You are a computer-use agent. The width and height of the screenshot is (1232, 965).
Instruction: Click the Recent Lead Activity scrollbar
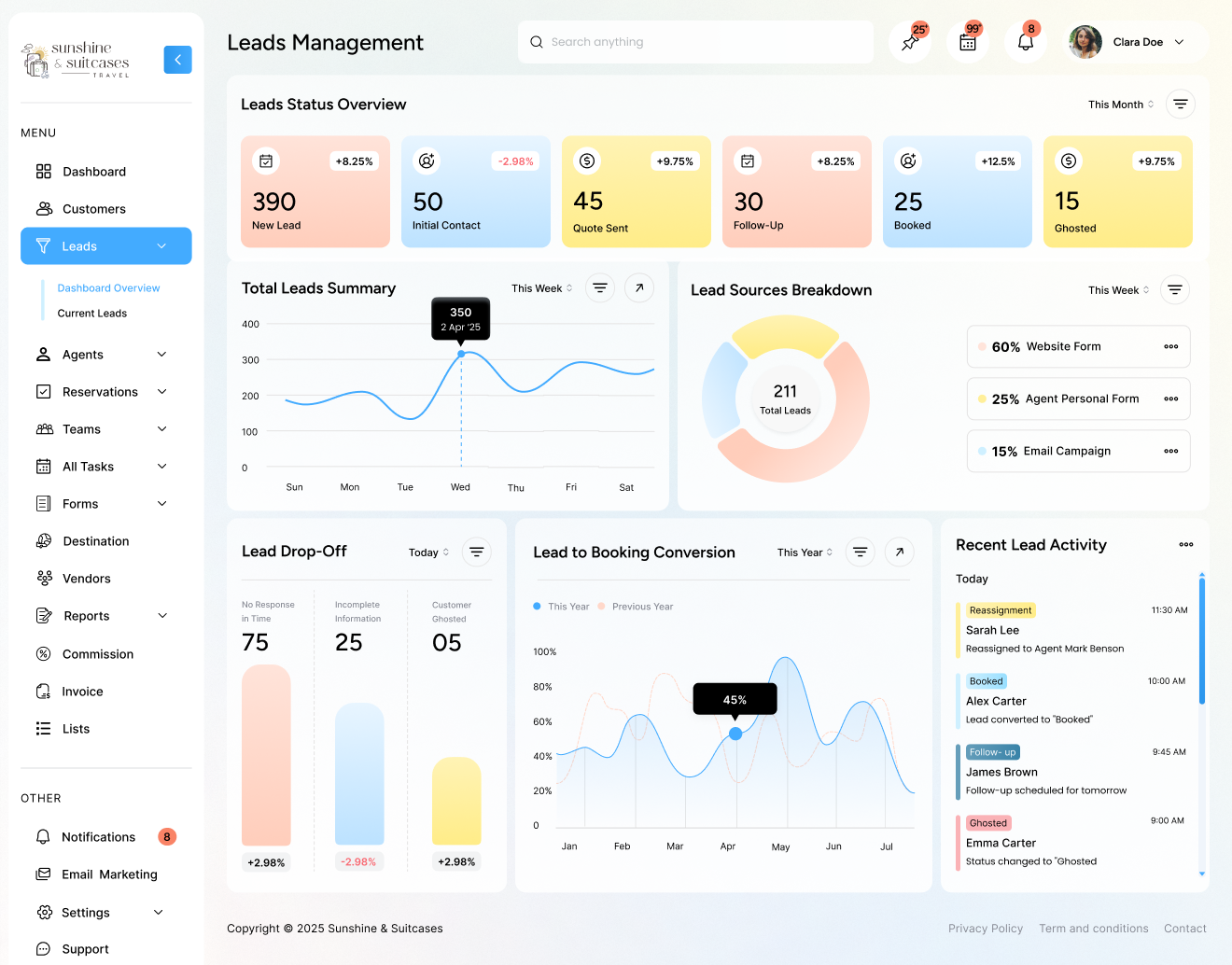click(x=1201, y=644)
